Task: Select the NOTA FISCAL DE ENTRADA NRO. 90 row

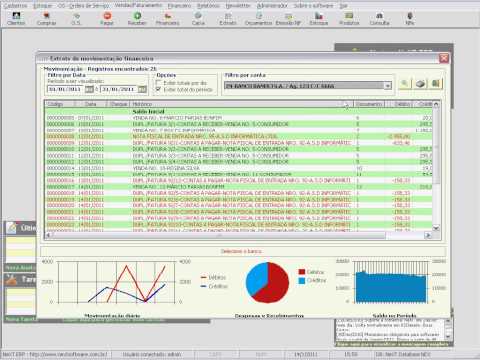Action: click(x=238, y=136)
